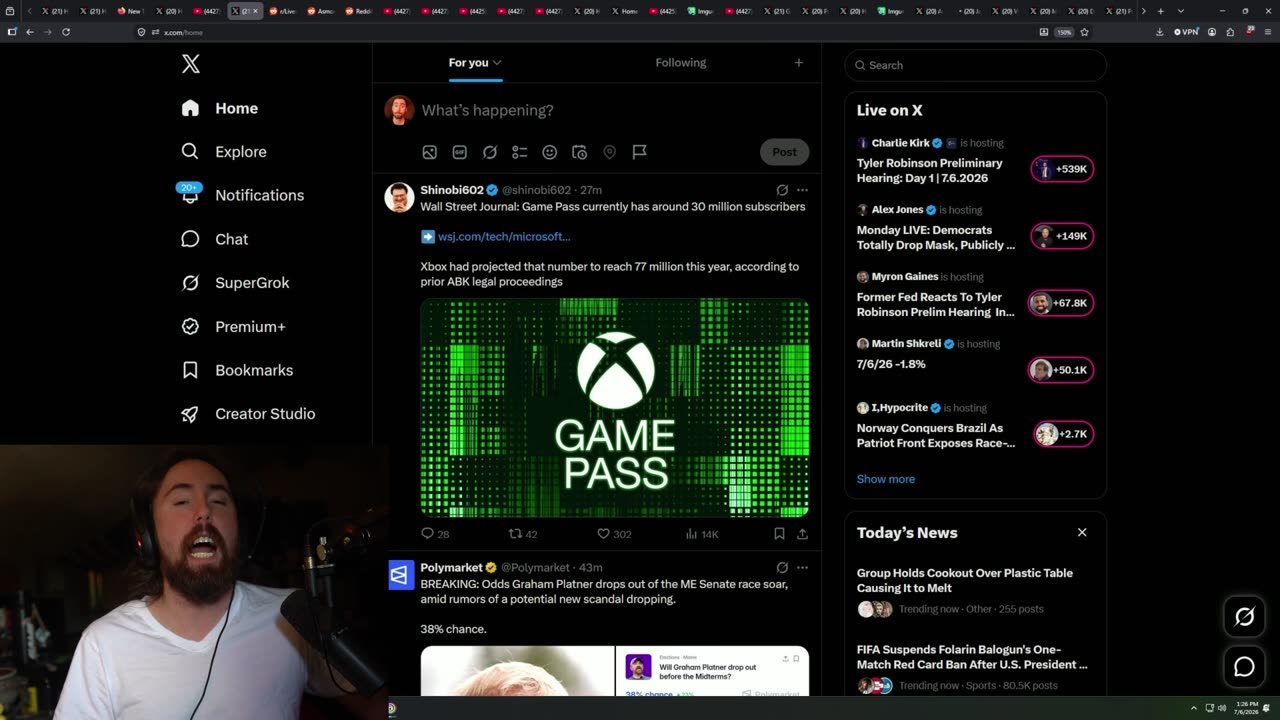
Task: Open more options on Shinobi602 post
Action: pos(802,190)
